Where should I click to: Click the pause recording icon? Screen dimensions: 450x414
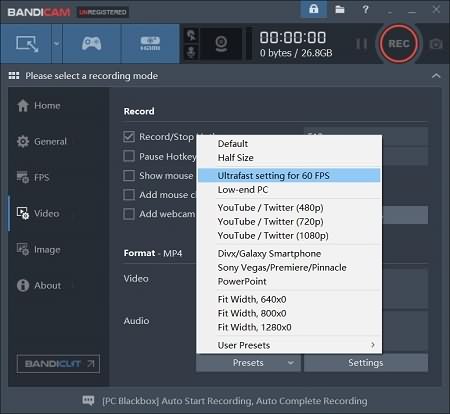coord(362,44)
